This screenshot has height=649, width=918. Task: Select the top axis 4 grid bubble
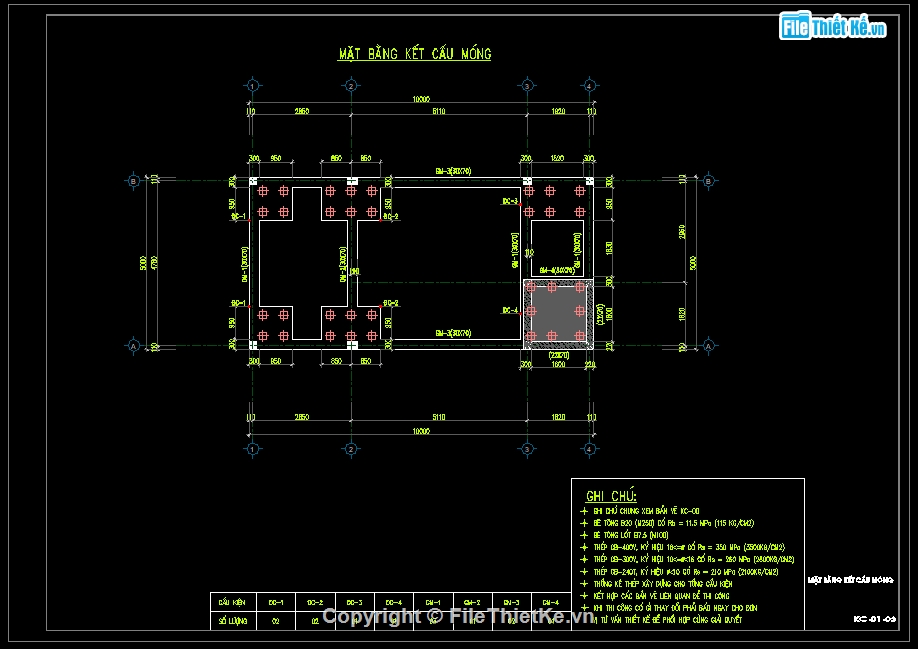pos(590,86)
